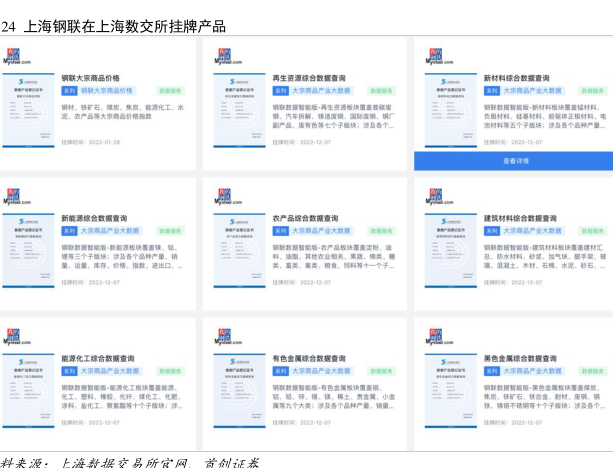The image size is (613, 468).
Task: Click 大宗商品产业大数据 series tag under 能源化工综合数据查询
Action: (x=110, y=371)
